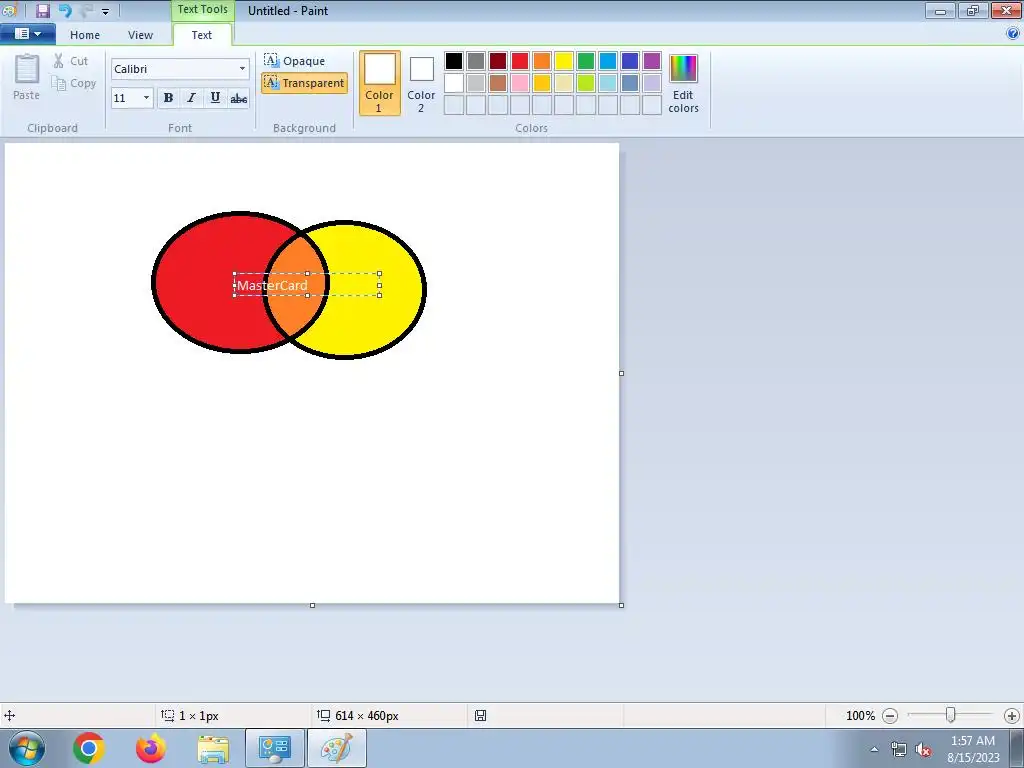Open Firefox from the taskbar
Screen dimensions: 1024x768
pyautogui.click(x=151, y=748)
